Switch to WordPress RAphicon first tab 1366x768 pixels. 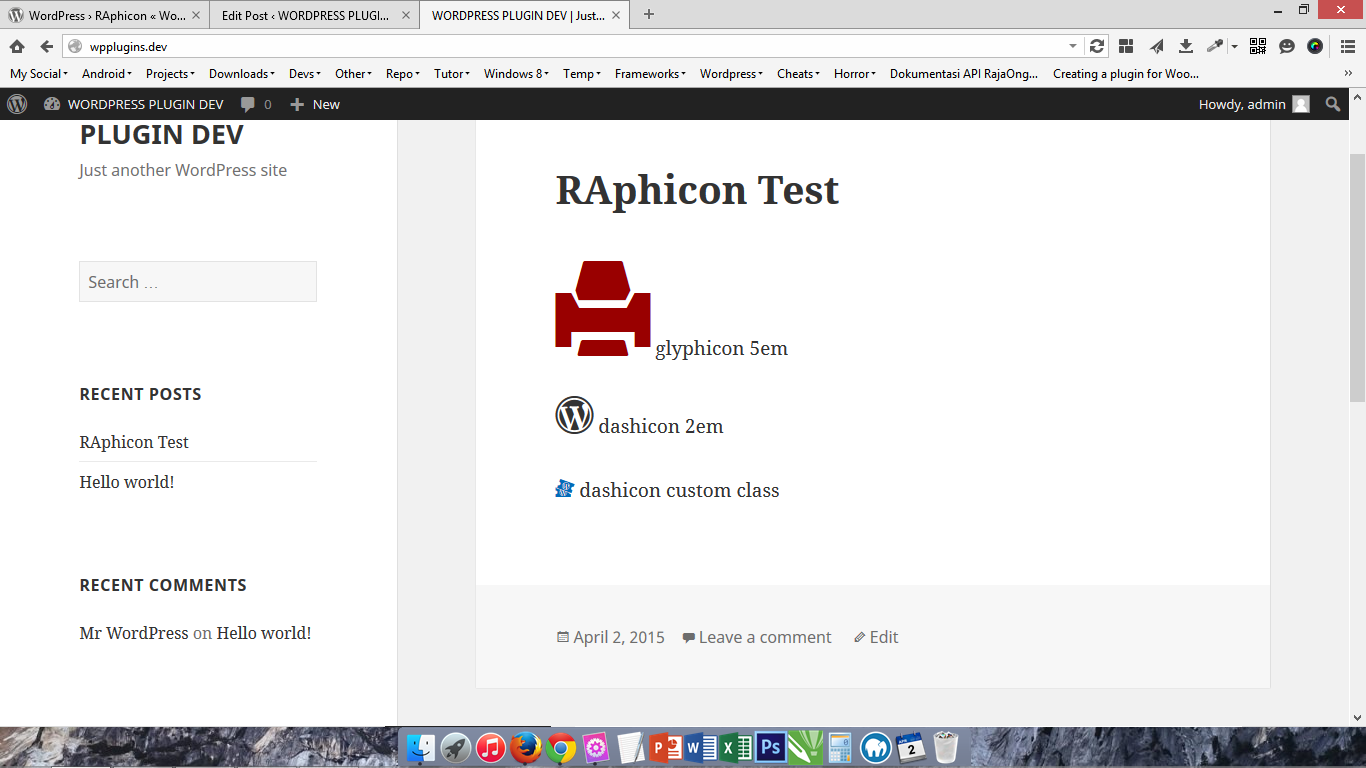pos(105,15)
